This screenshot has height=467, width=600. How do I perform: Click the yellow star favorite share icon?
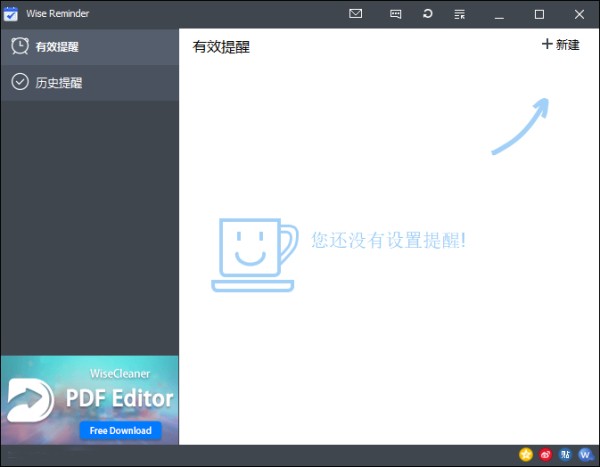click(x=526, y=455)
